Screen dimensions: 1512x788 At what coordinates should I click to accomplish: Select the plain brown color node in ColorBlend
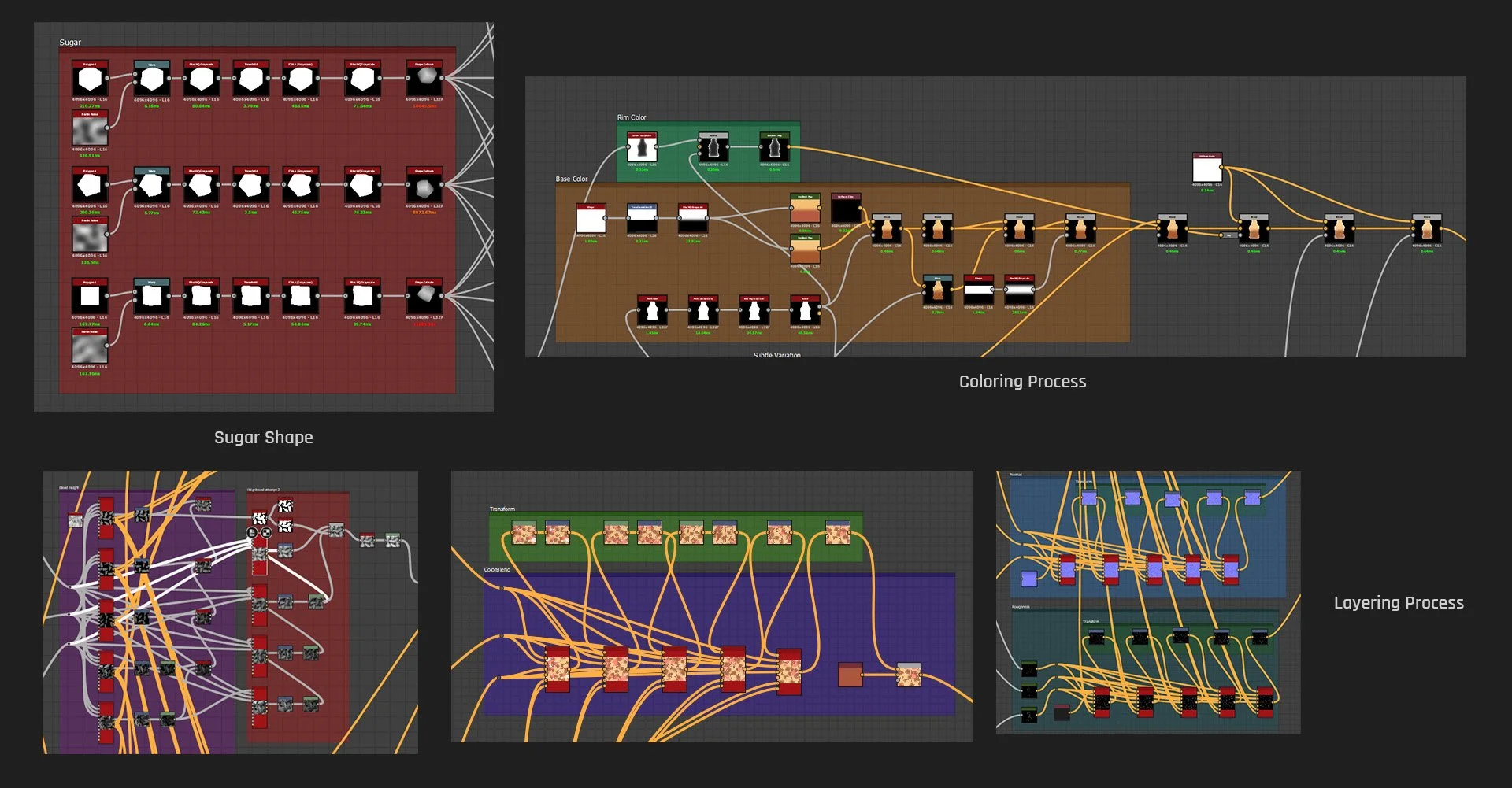pyautogui.click(x=850, y=675)
